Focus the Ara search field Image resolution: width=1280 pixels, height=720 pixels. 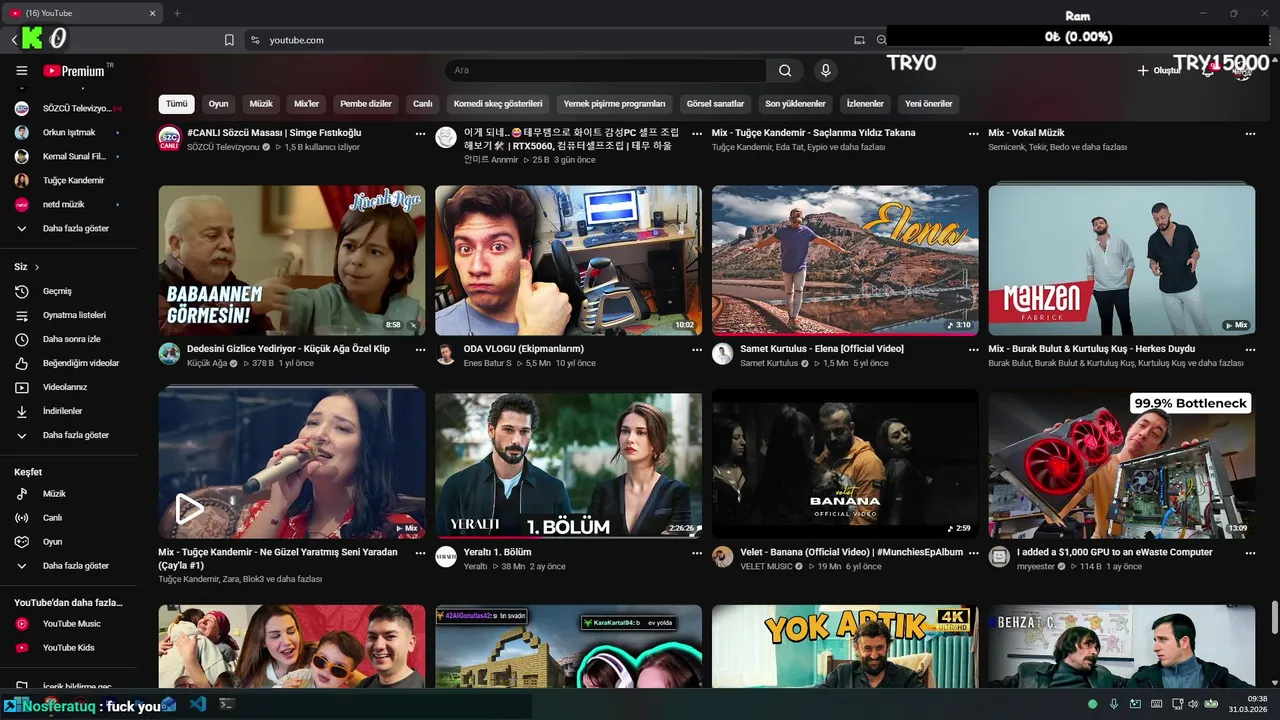click(606, 71)
